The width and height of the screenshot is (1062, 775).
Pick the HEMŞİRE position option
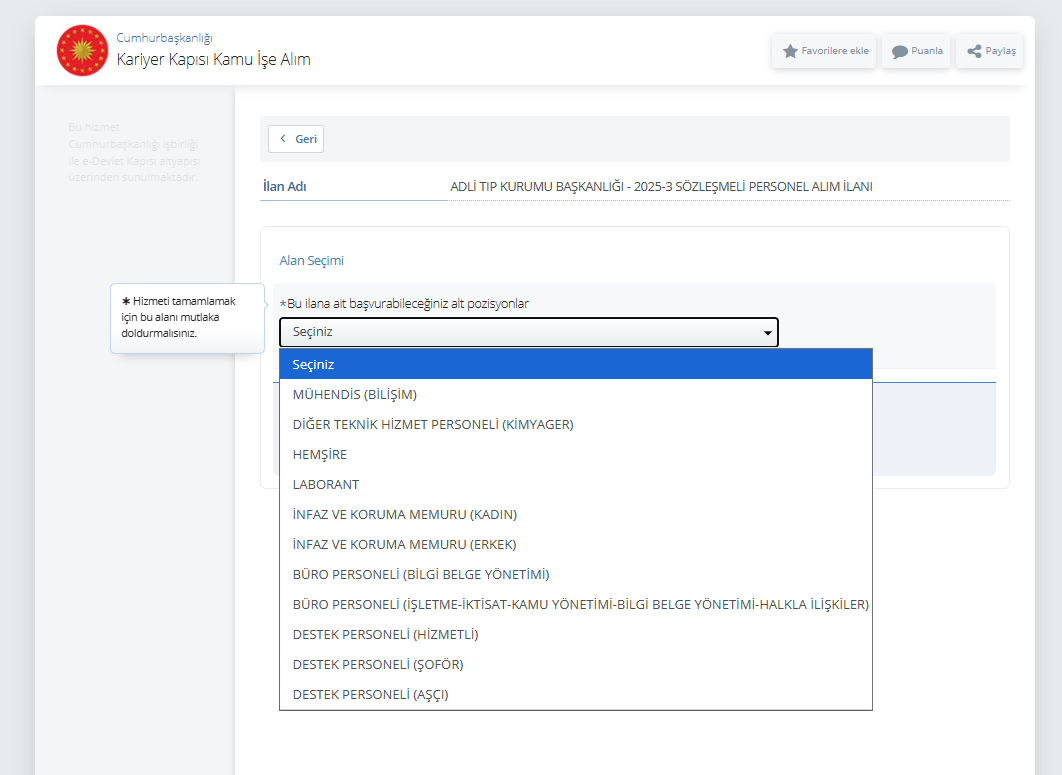[x=320, y=454]
